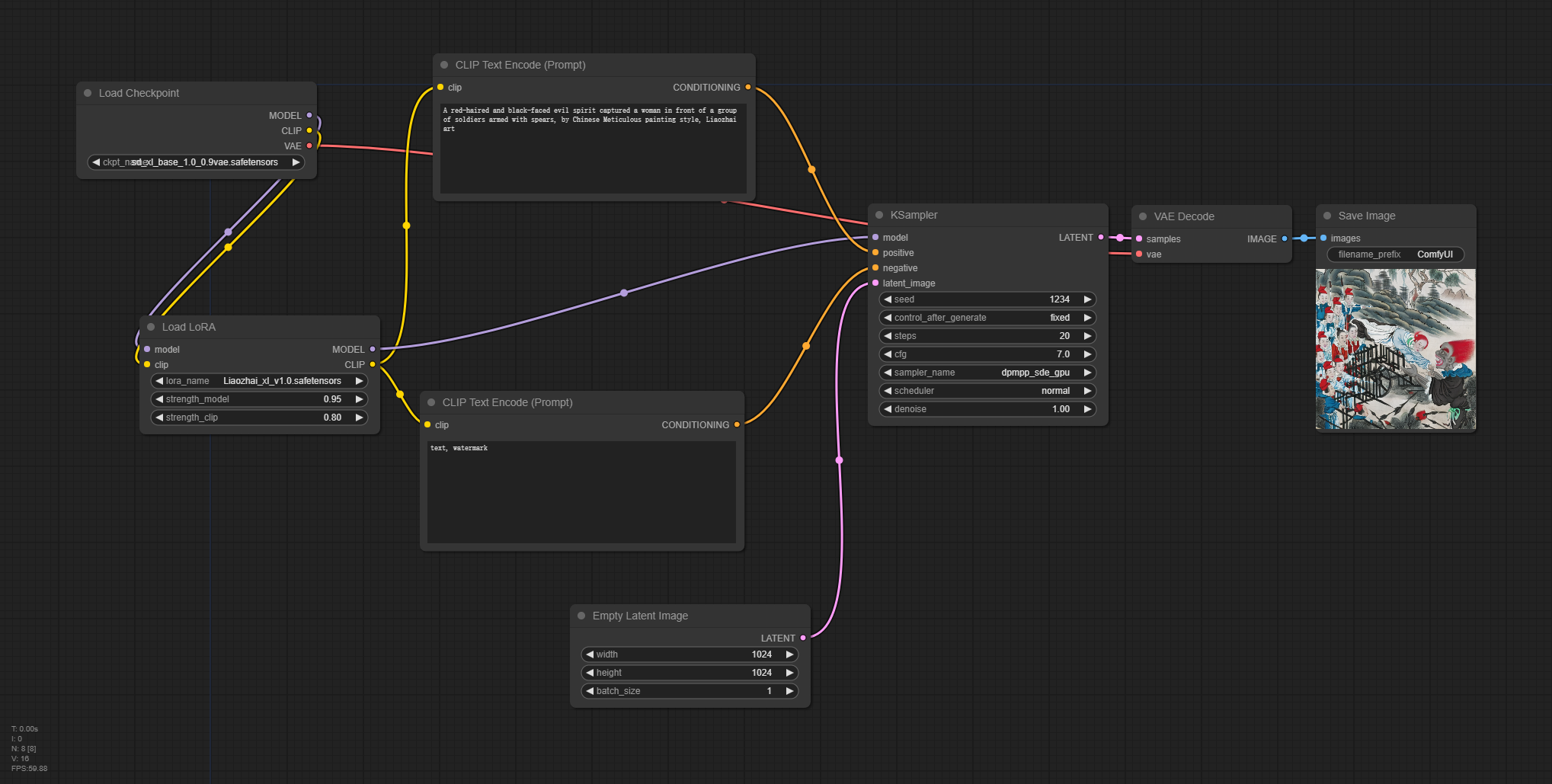Screen dimensions: 1552x784
Task: Click the VAE output port on Load Checkpoint
Action: [x=309, y=146]
